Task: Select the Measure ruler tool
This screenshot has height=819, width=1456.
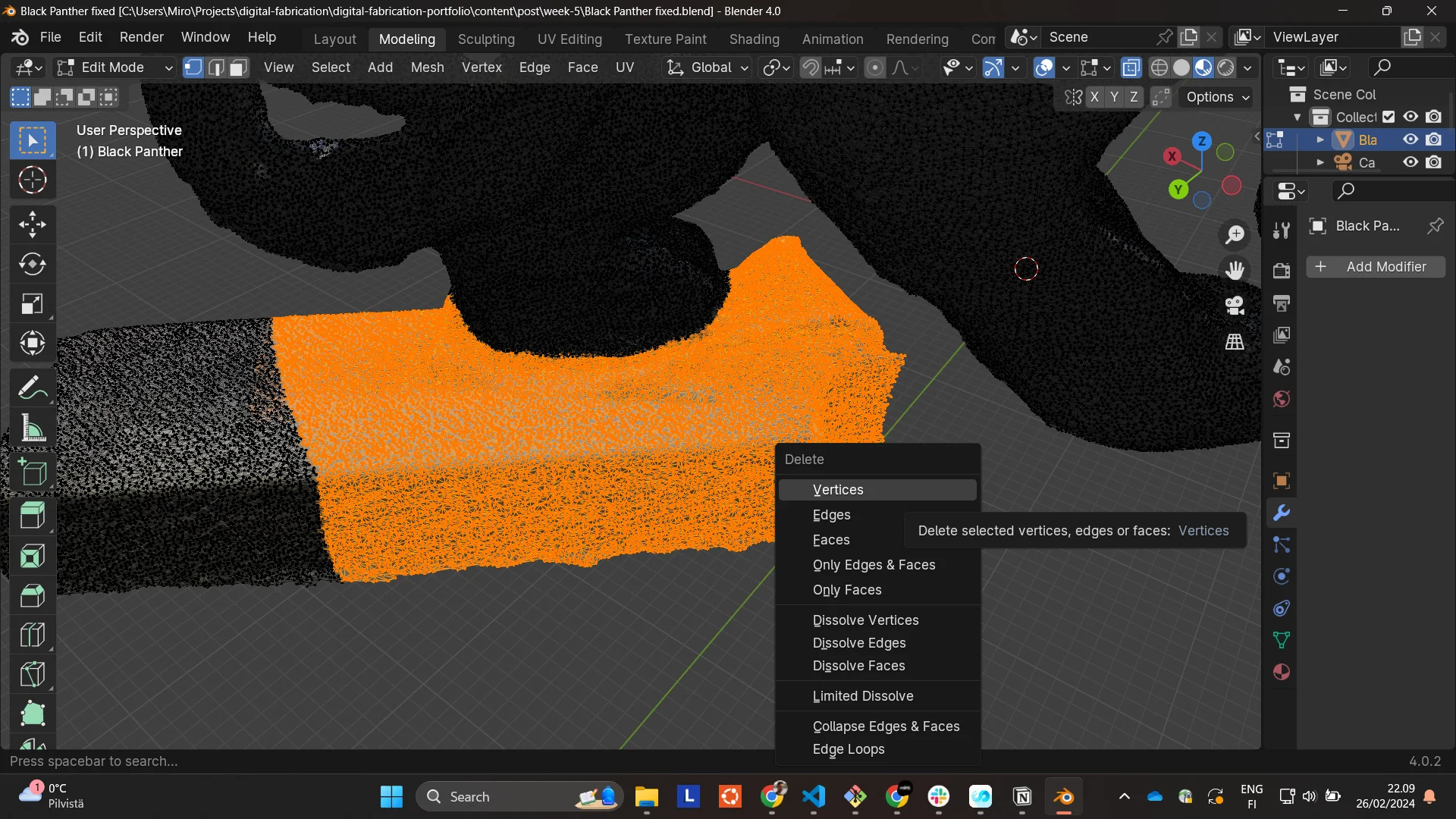Action: click(32, 428)
